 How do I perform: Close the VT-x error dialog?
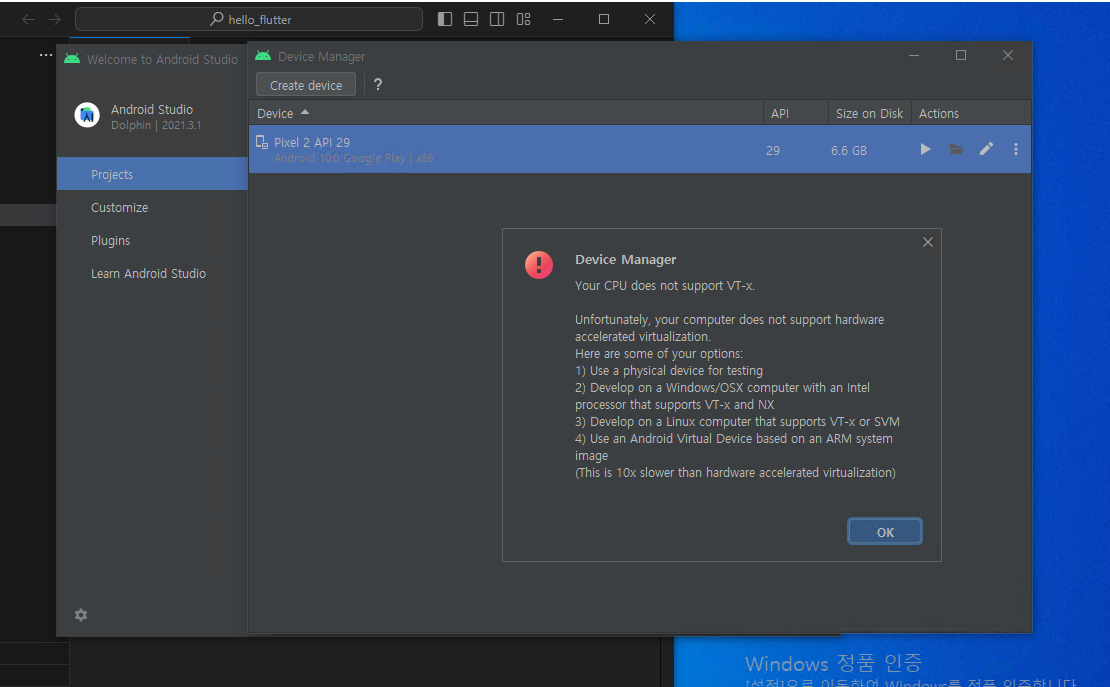pos(928,242)
